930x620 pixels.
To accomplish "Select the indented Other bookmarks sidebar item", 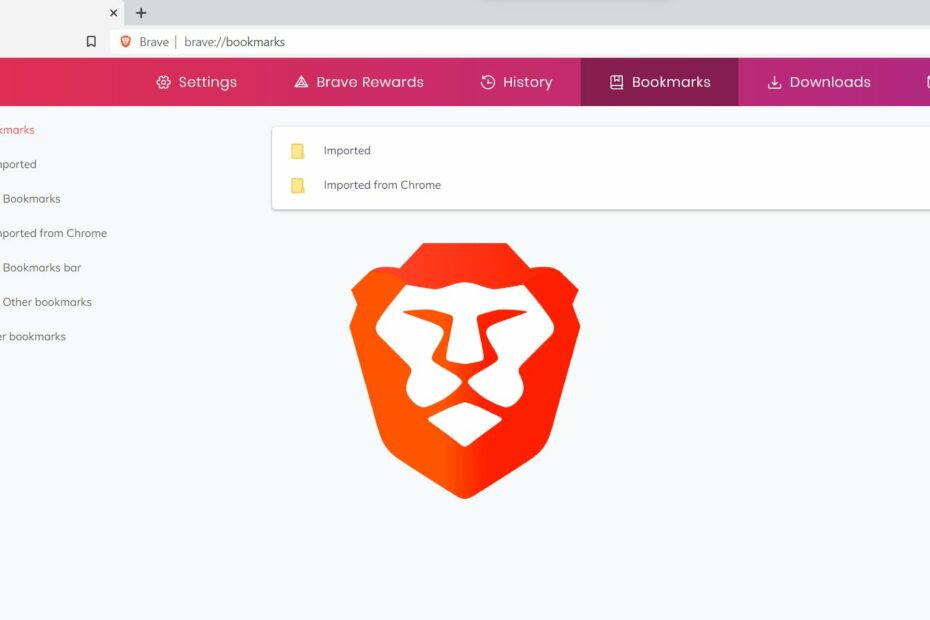I will click(x=47, y=302).
